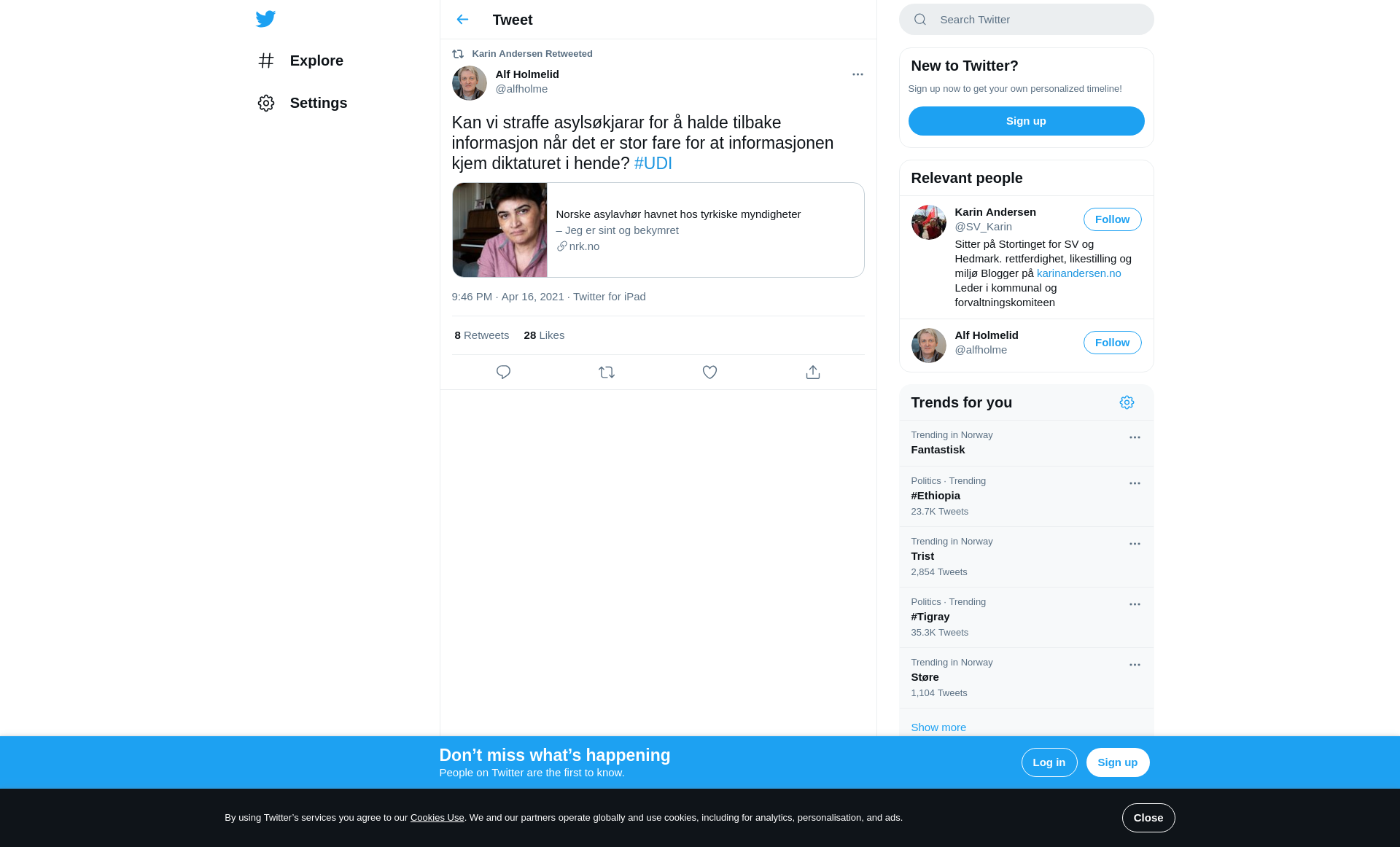Click Sign up in New to Twitter box
1400x847 pixels.
(x=1026, y=121)
